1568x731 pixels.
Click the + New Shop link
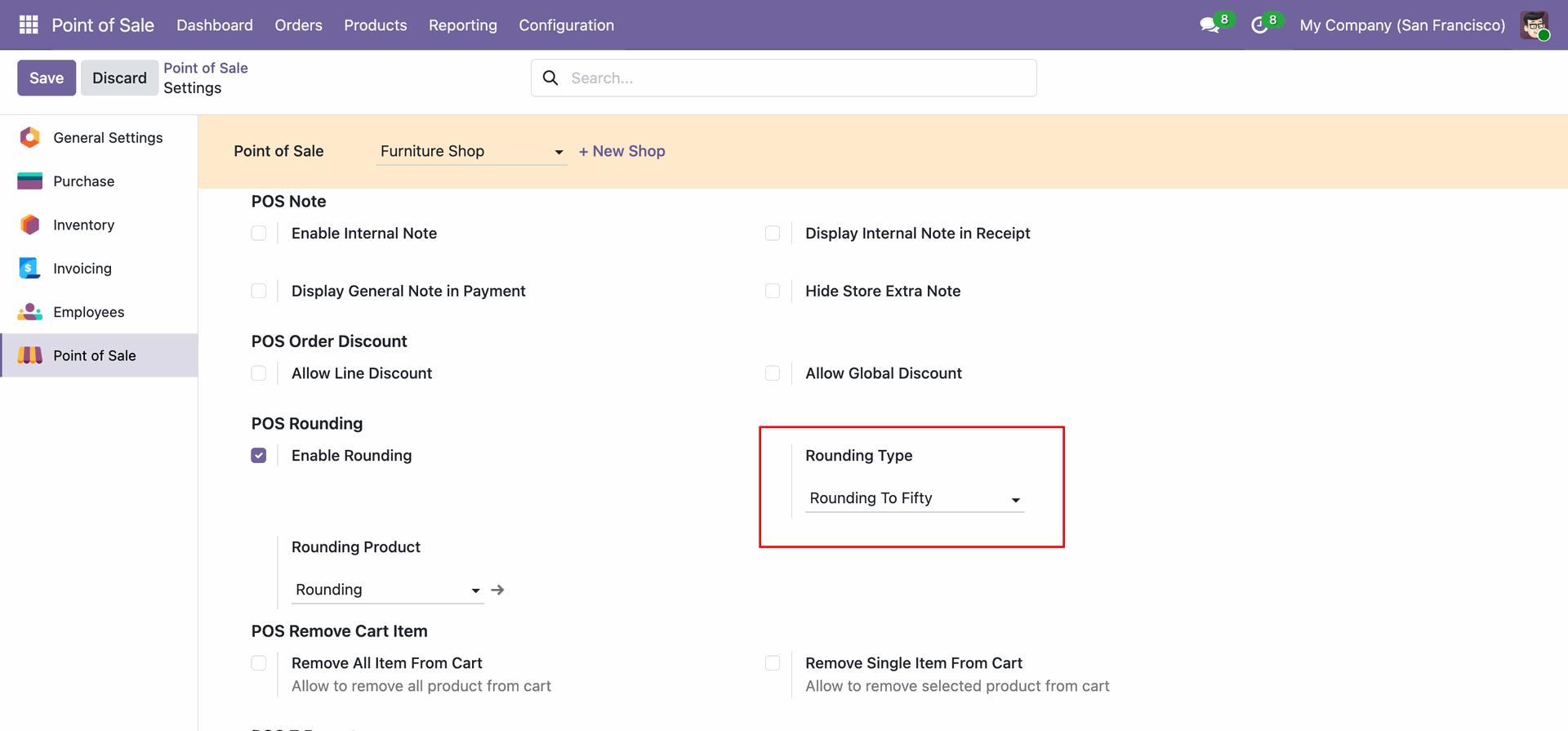tap(622, 151)
